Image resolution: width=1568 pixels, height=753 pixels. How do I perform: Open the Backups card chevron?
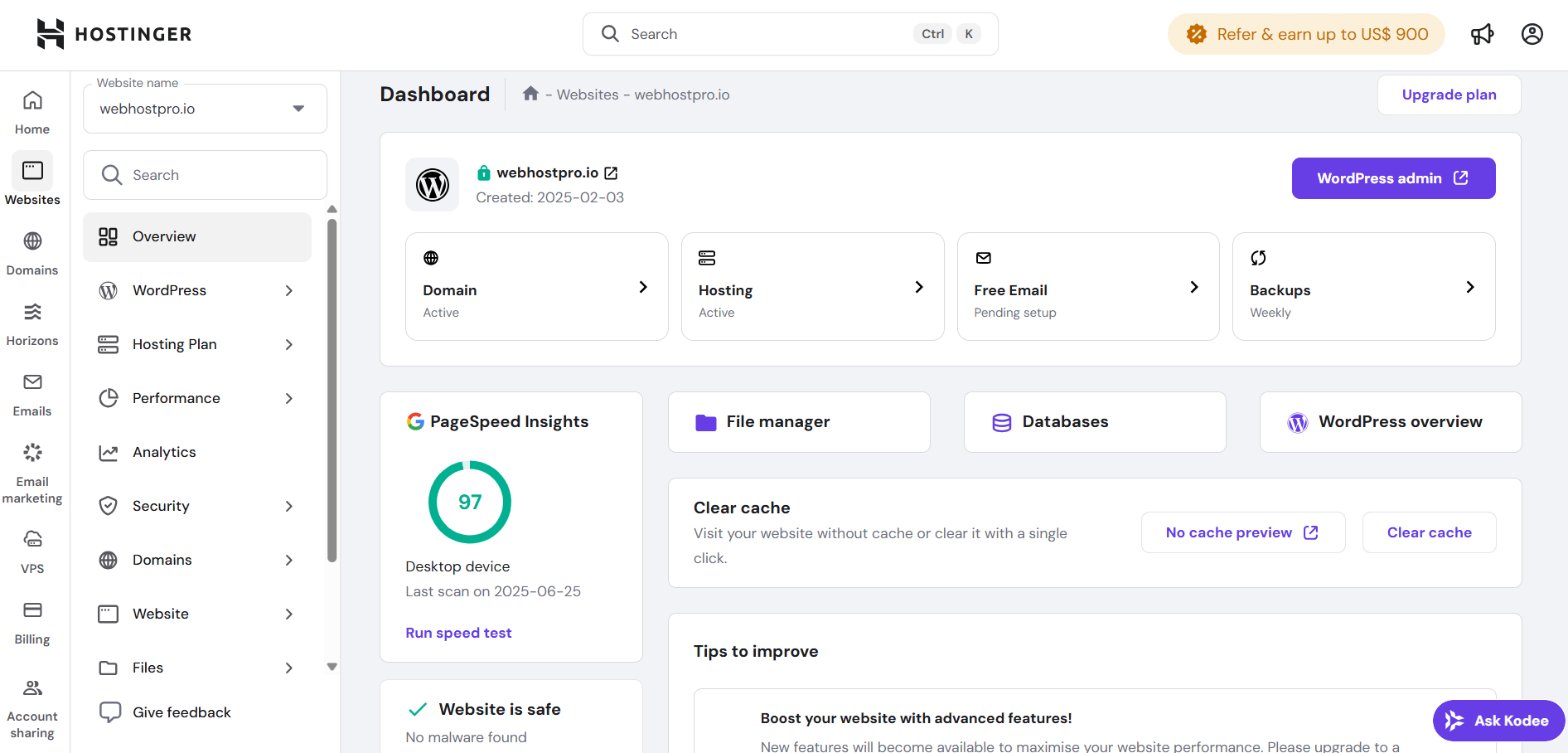[x=1470, y=287]
